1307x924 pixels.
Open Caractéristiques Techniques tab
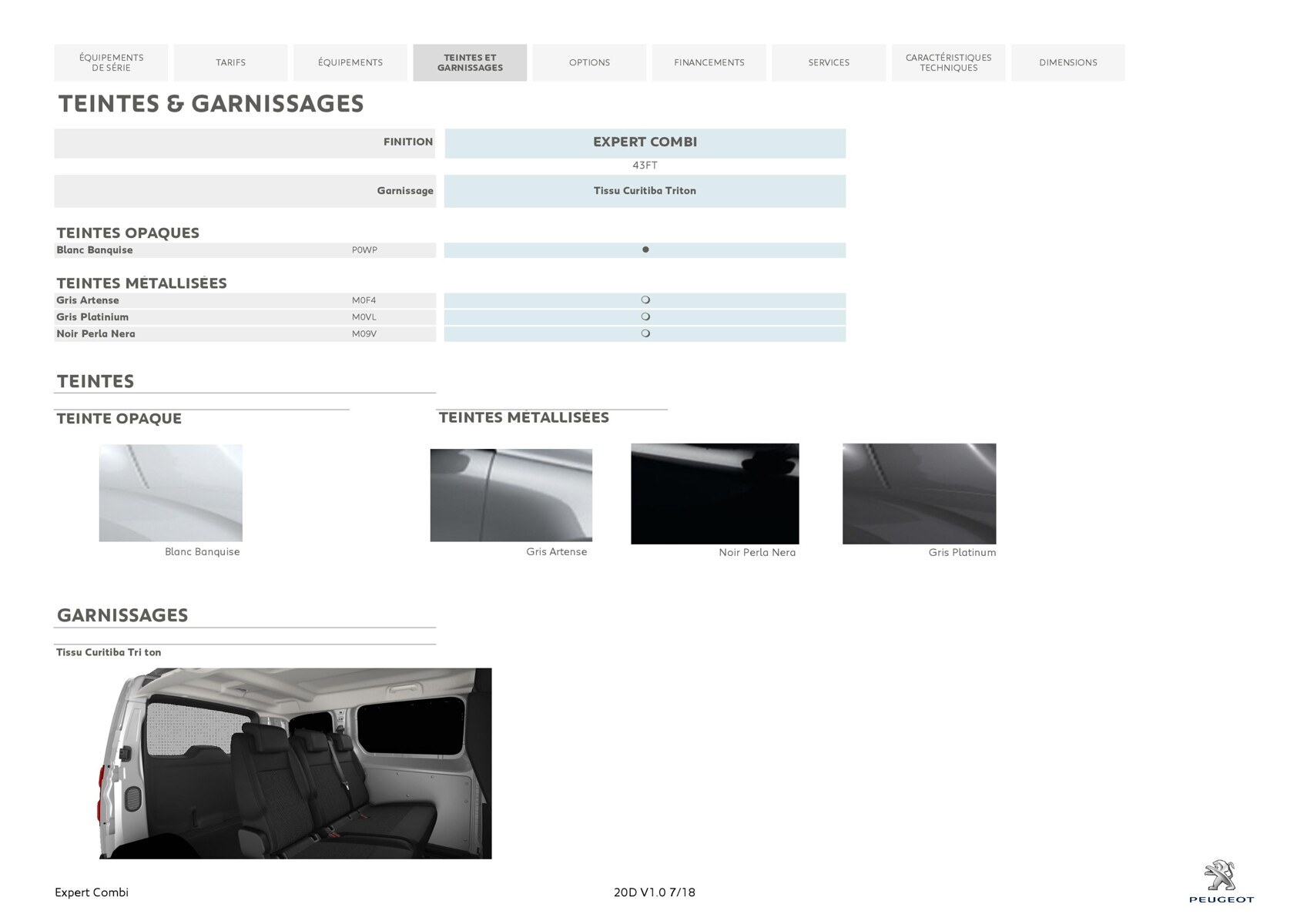pyautogui.click(x=948, y=62)
